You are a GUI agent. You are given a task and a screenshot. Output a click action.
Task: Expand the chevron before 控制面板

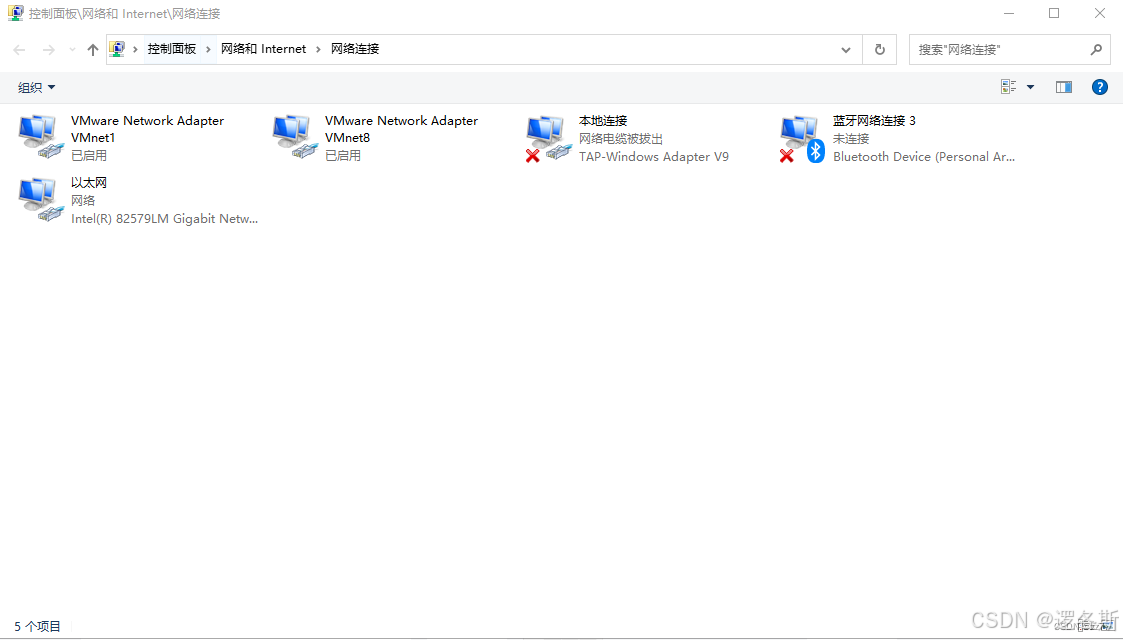135,49
